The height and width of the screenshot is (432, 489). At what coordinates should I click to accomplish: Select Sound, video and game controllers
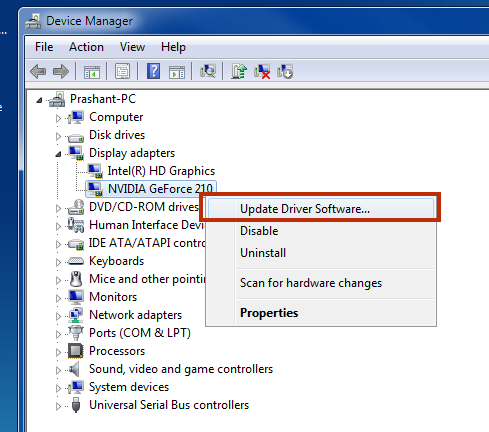(181, 369)
